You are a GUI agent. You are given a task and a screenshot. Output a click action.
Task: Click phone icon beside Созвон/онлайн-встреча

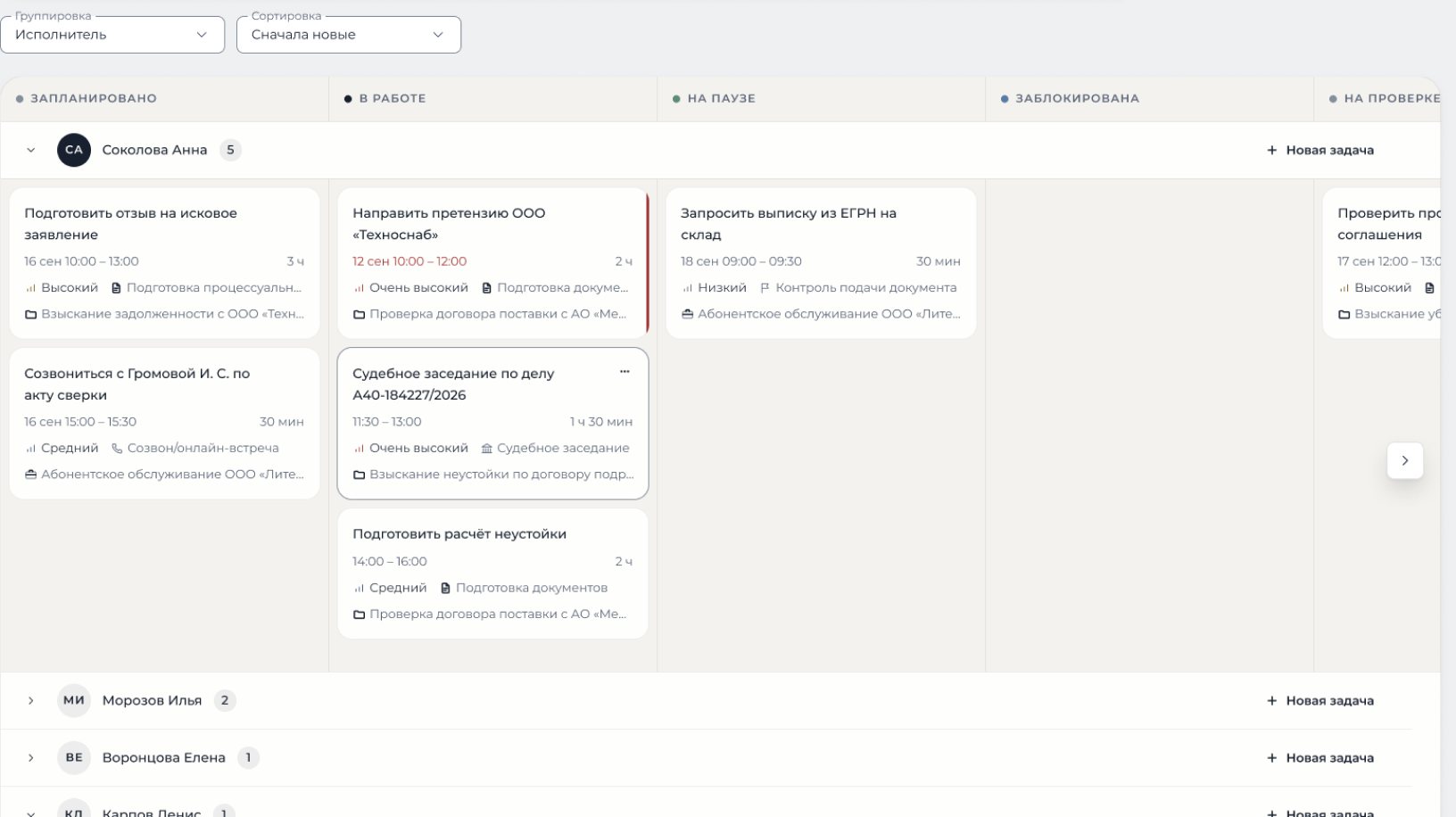[117, 449]
